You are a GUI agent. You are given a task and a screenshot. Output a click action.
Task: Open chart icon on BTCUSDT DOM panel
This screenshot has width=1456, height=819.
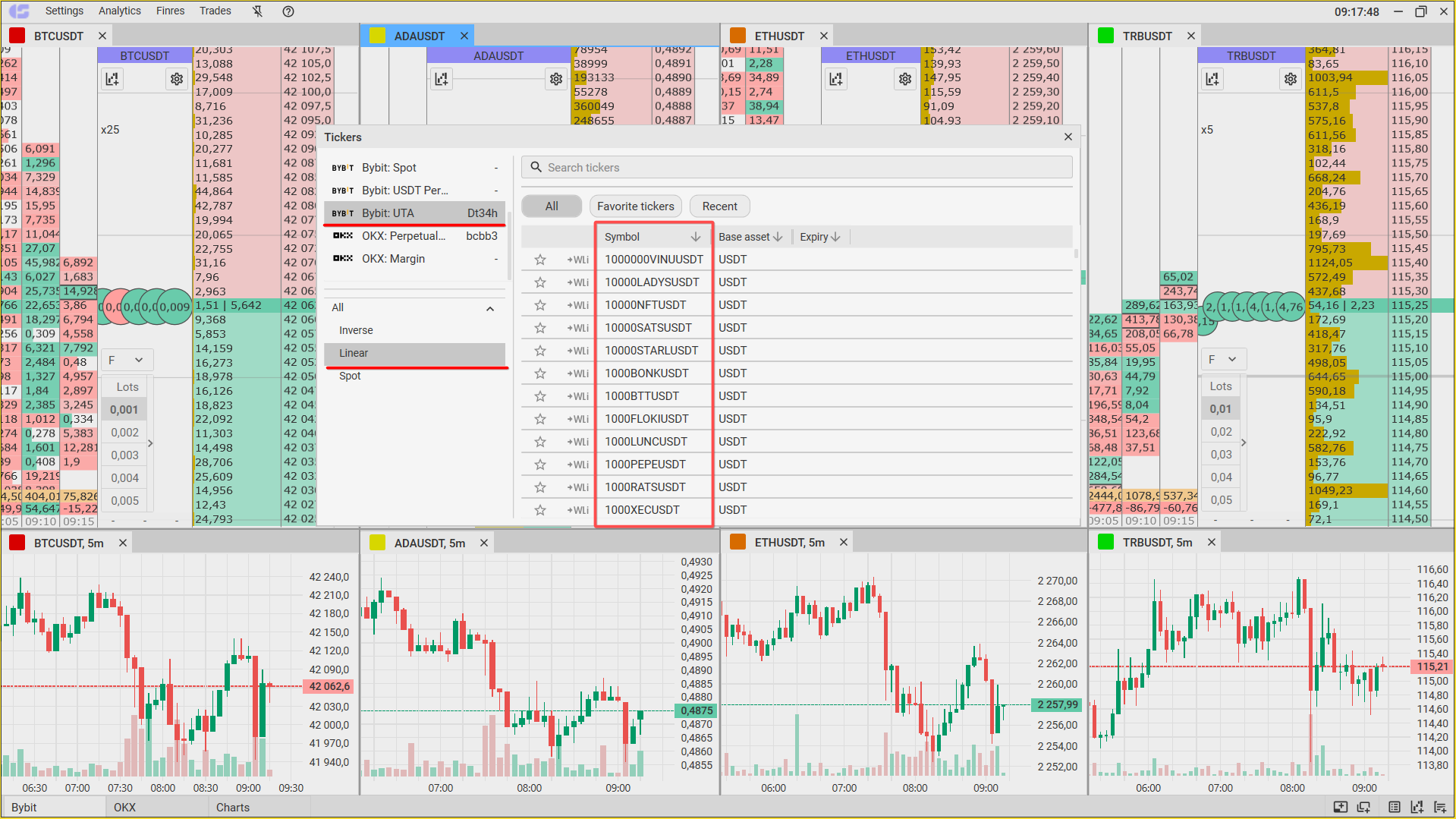(112, 78)
